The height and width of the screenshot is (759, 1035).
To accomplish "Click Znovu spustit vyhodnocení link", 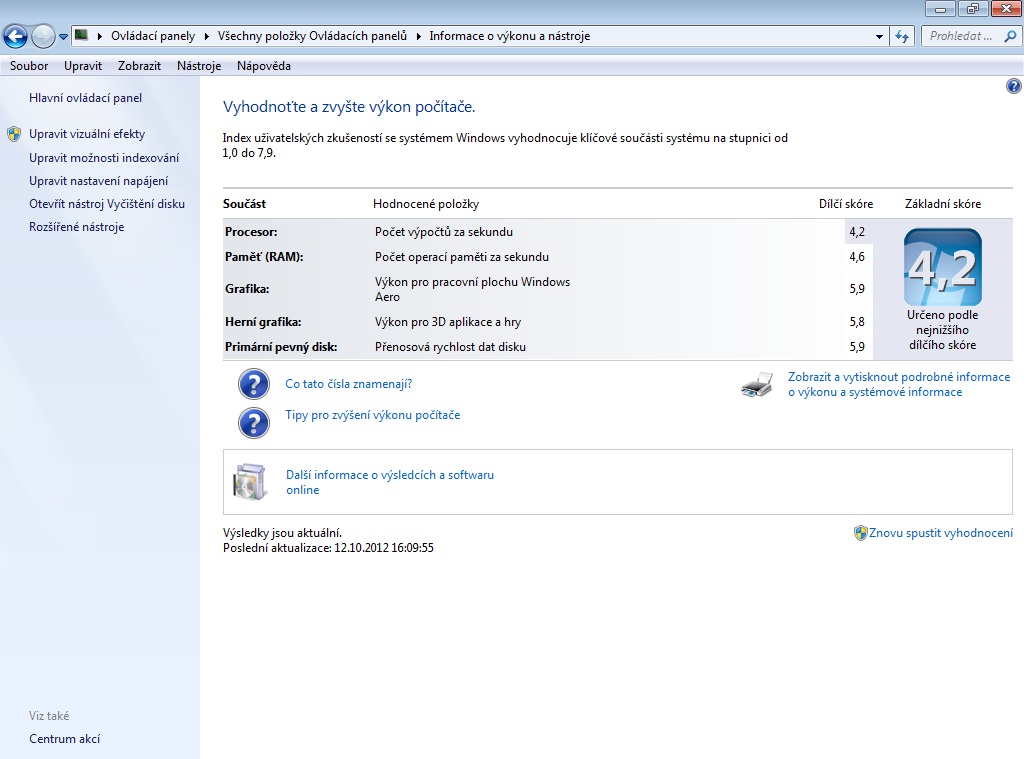I will 941,533.
